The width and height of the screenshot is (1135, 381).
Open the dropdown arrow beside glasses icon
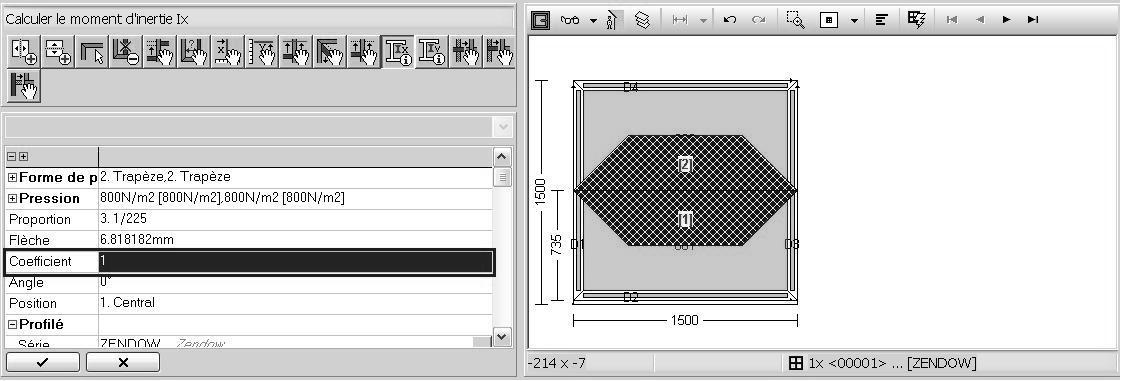point(594,21)
